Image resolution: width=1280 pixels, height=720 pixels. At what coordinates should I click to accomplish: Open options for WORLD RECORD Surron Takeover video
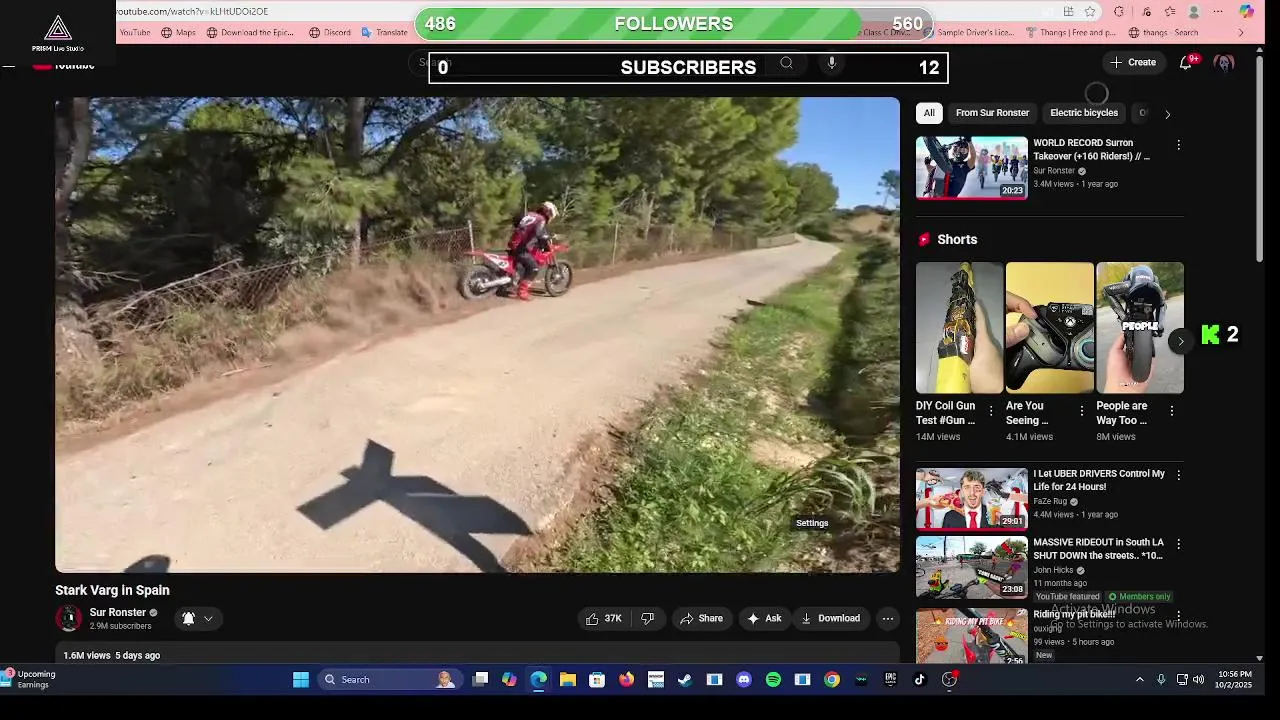click(x=1178, y=145)
